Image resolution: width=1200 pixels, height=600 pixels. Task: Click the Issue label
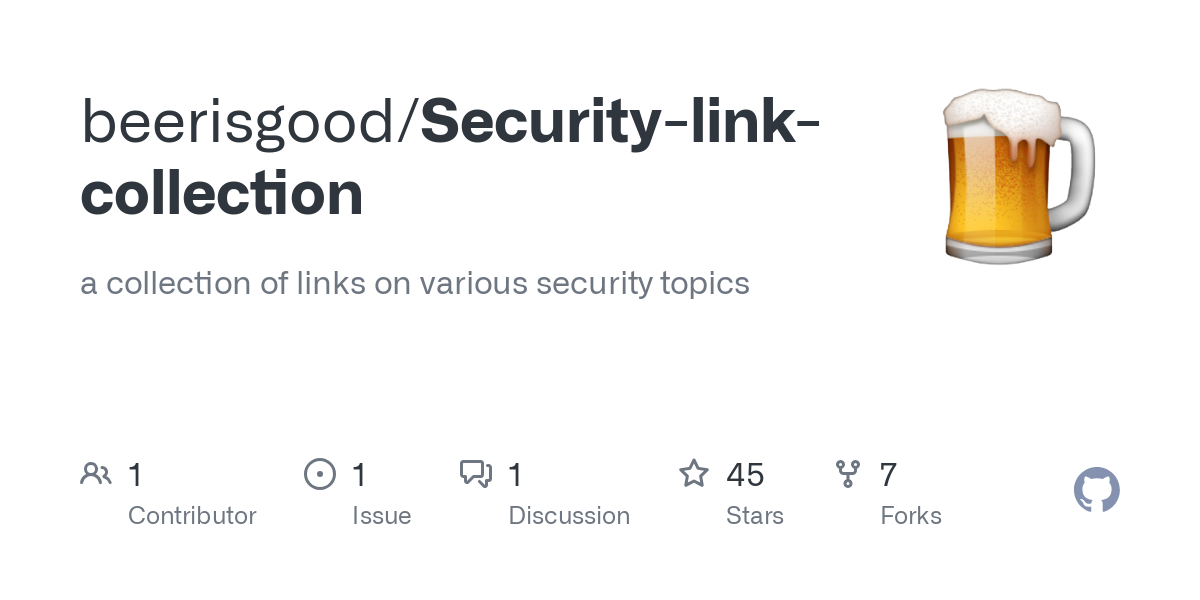(382, 516)
